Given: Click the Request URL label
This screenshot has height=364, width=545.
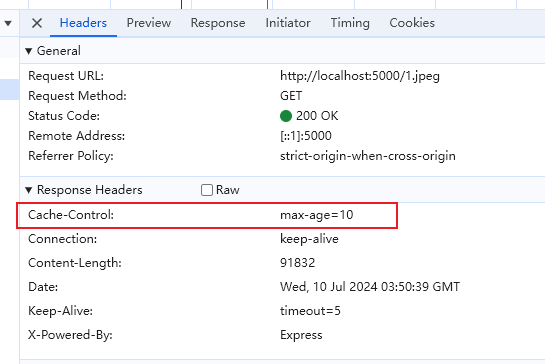Looking at the screenshot, I should 66,76.
